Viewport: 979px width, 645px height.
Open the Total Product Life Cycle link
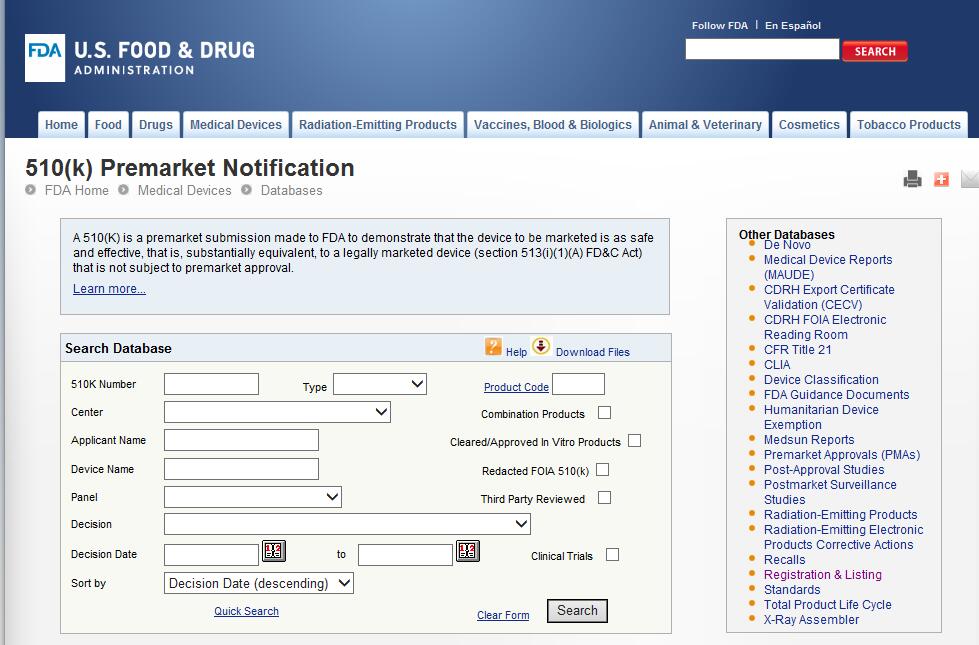(828, 604)
